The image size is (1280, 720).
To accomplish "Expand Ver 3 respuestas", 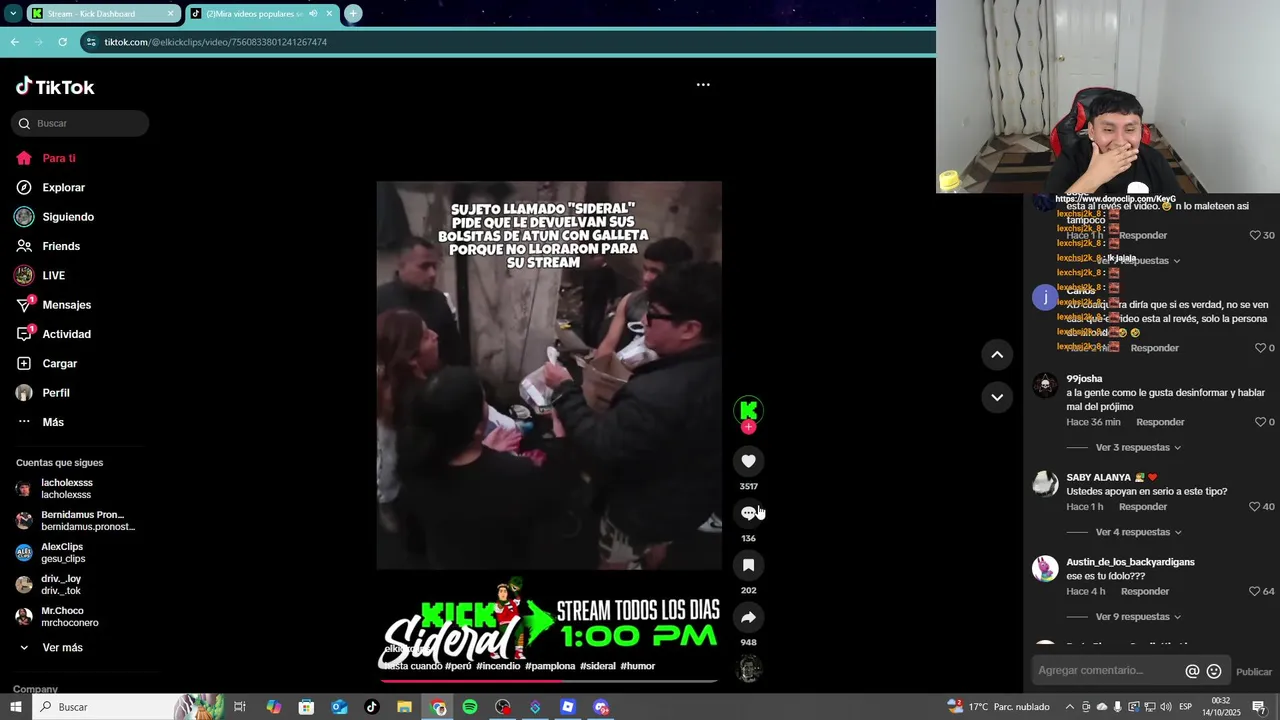I will [x=1138, y=447].
